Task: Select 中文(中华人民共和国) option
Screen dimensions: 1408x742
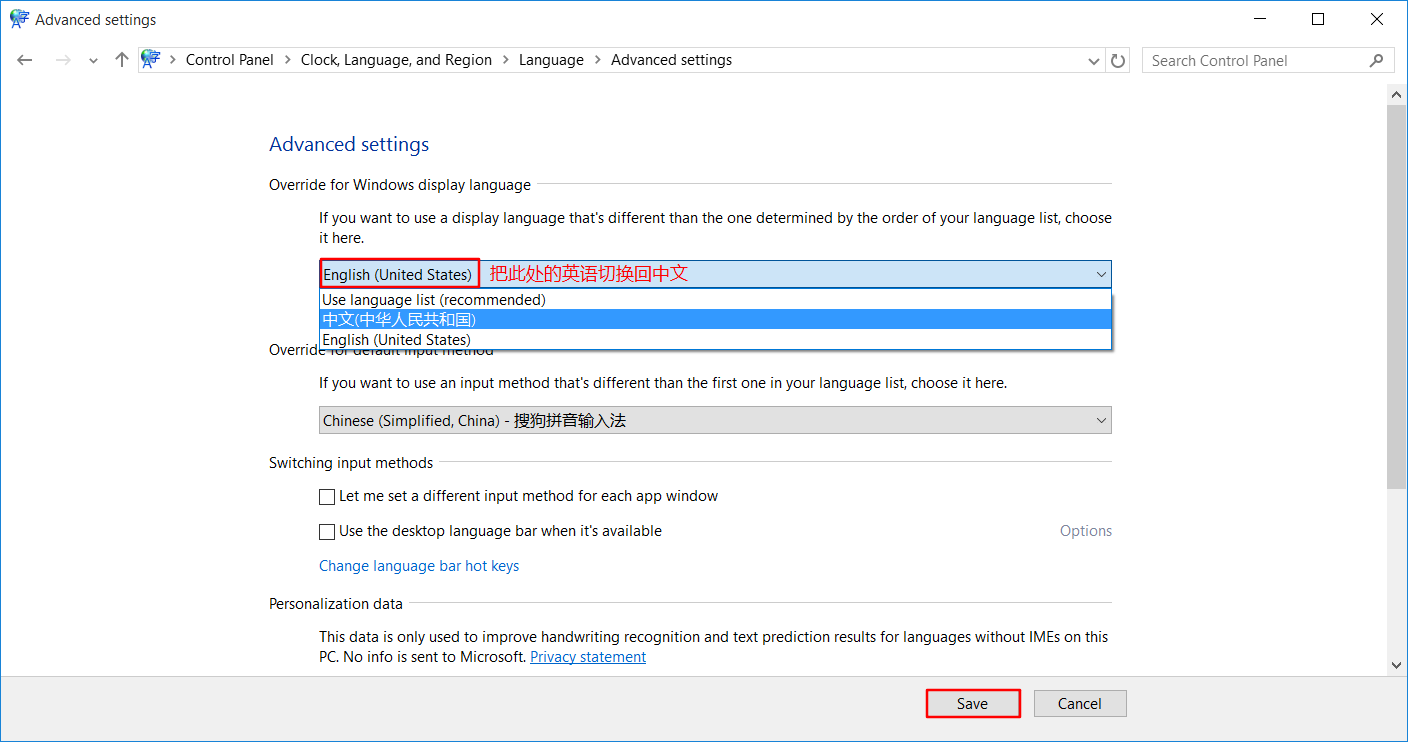Action: [715, 320]
